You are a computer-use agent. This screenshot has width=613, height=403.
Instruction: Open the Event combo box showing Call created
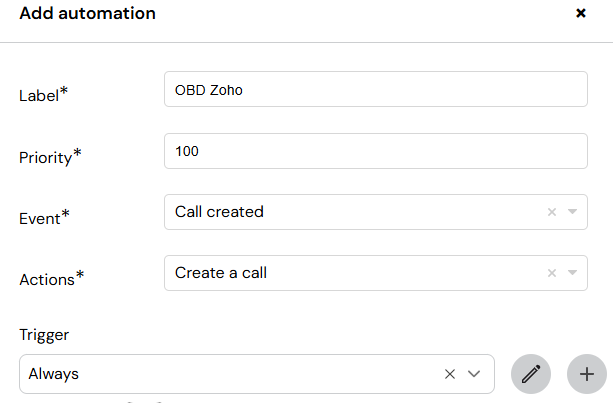(x=376, y=212)
